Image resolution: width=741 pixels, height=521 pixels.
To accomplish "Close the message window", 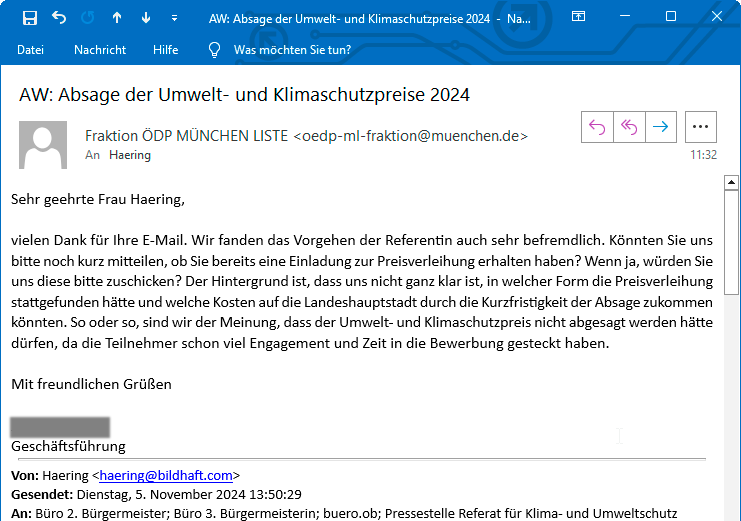I will click(716, 17).
